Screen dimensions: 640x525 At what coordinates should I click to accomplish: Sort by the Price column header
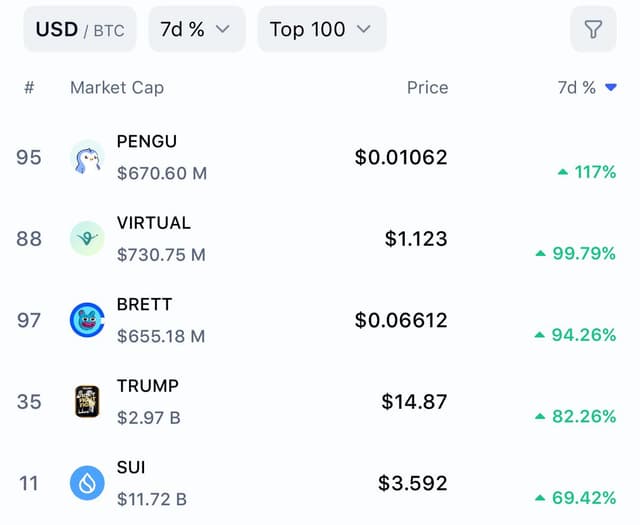pyautogui.click(x=427, y=87)
